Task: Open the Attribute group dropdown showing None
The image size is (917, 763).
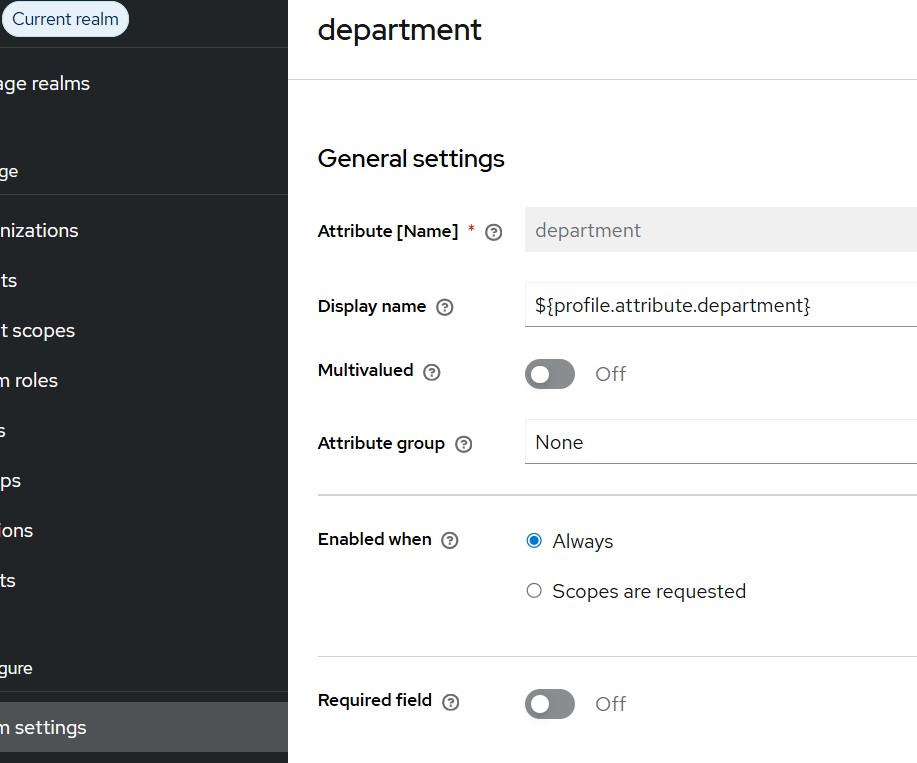Action: pyautogui.click(x=720, y=442)
